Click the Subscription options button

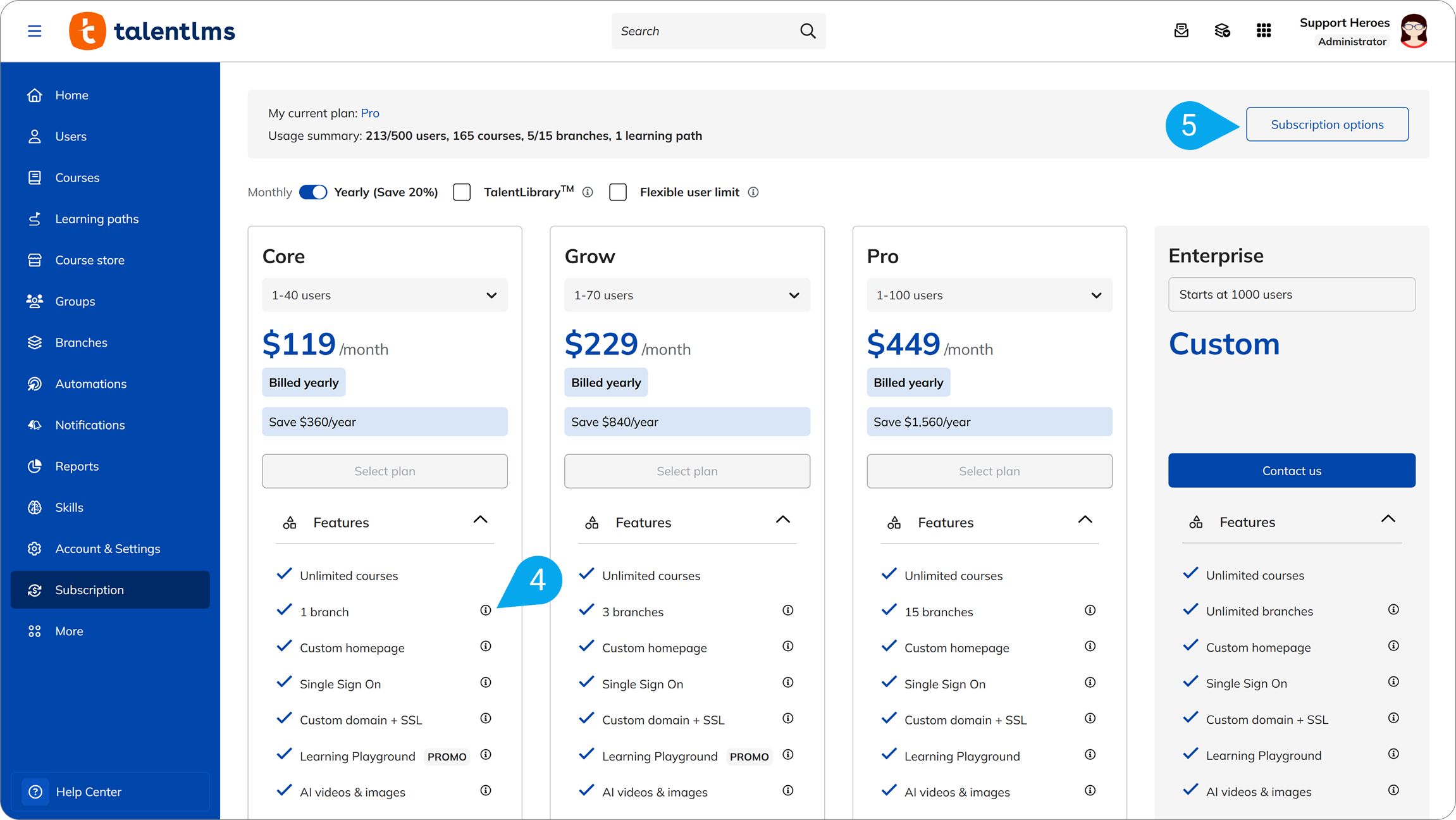coord(1327,125)
